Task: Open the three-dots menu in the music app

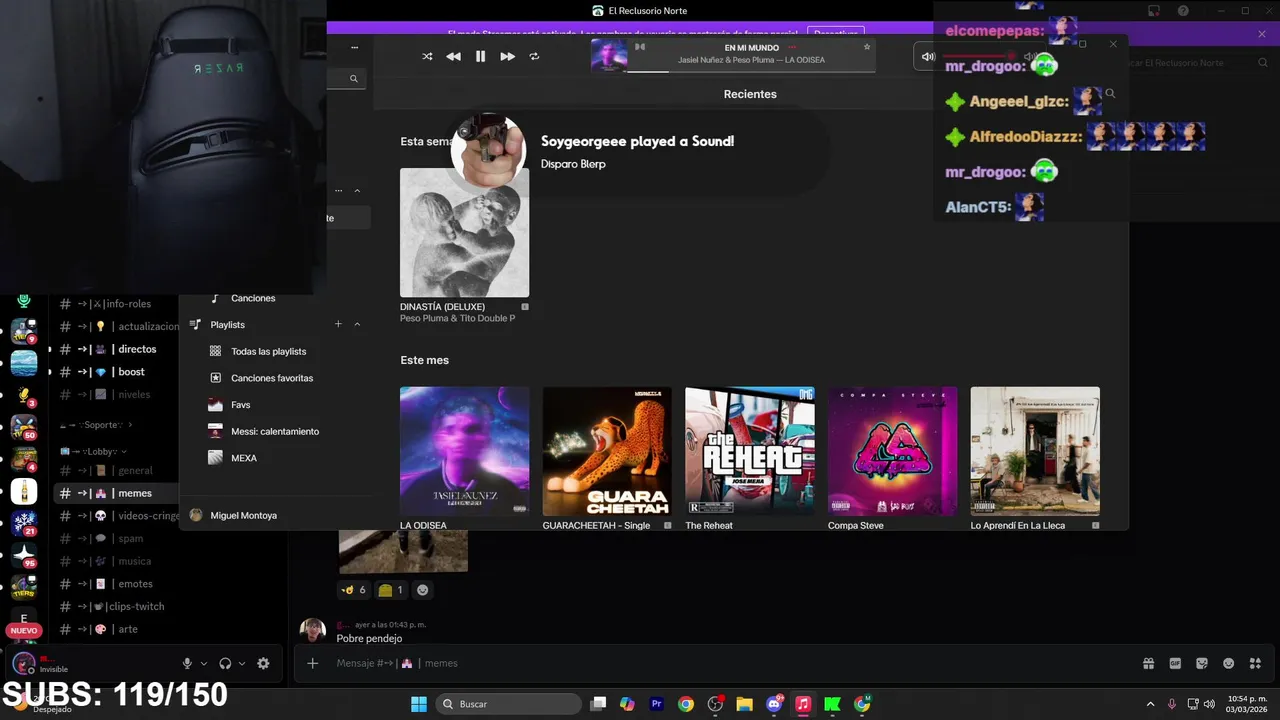Action: 354,47
